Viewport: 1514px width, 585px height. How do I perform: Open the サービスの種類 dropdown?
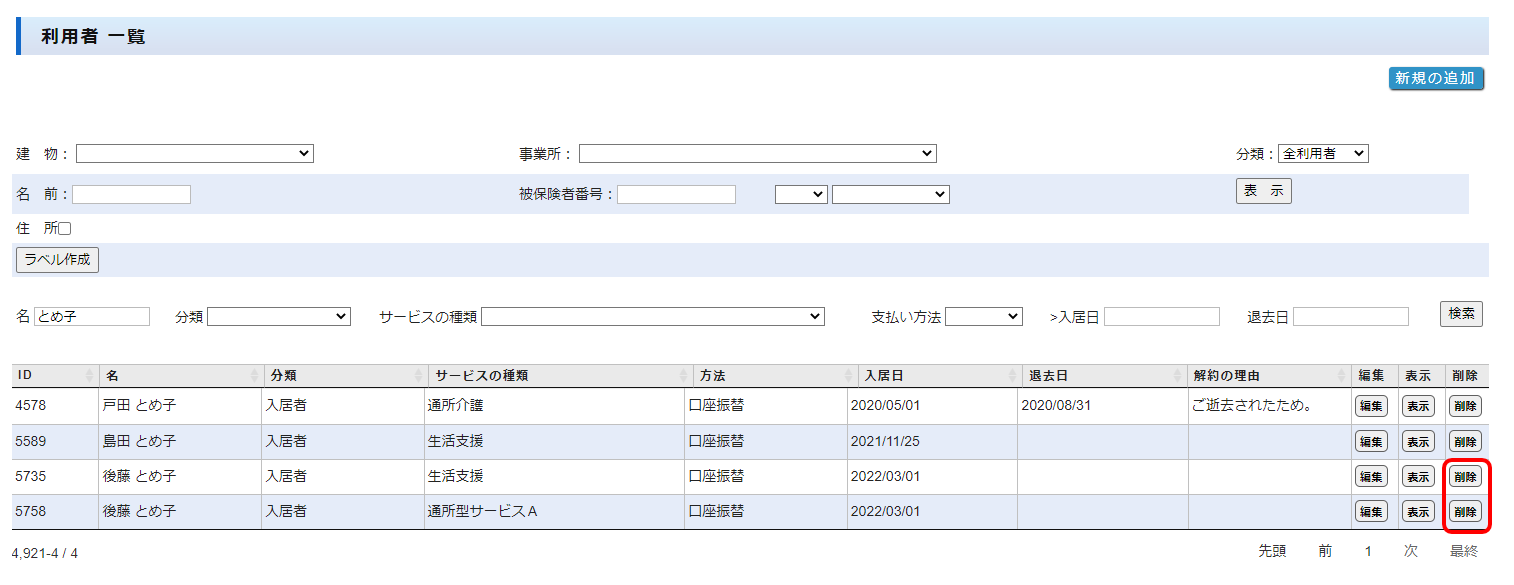(652, 317)
